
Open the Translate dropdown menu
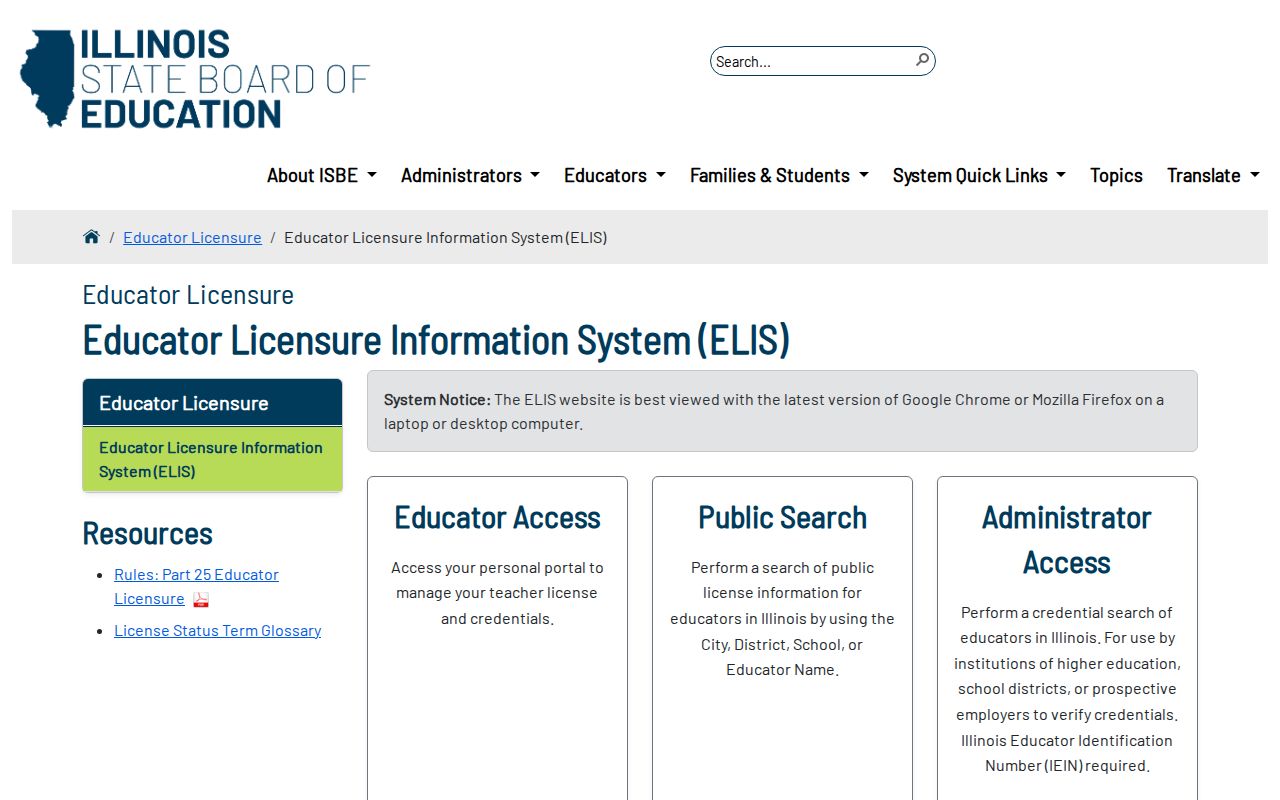1213,175
